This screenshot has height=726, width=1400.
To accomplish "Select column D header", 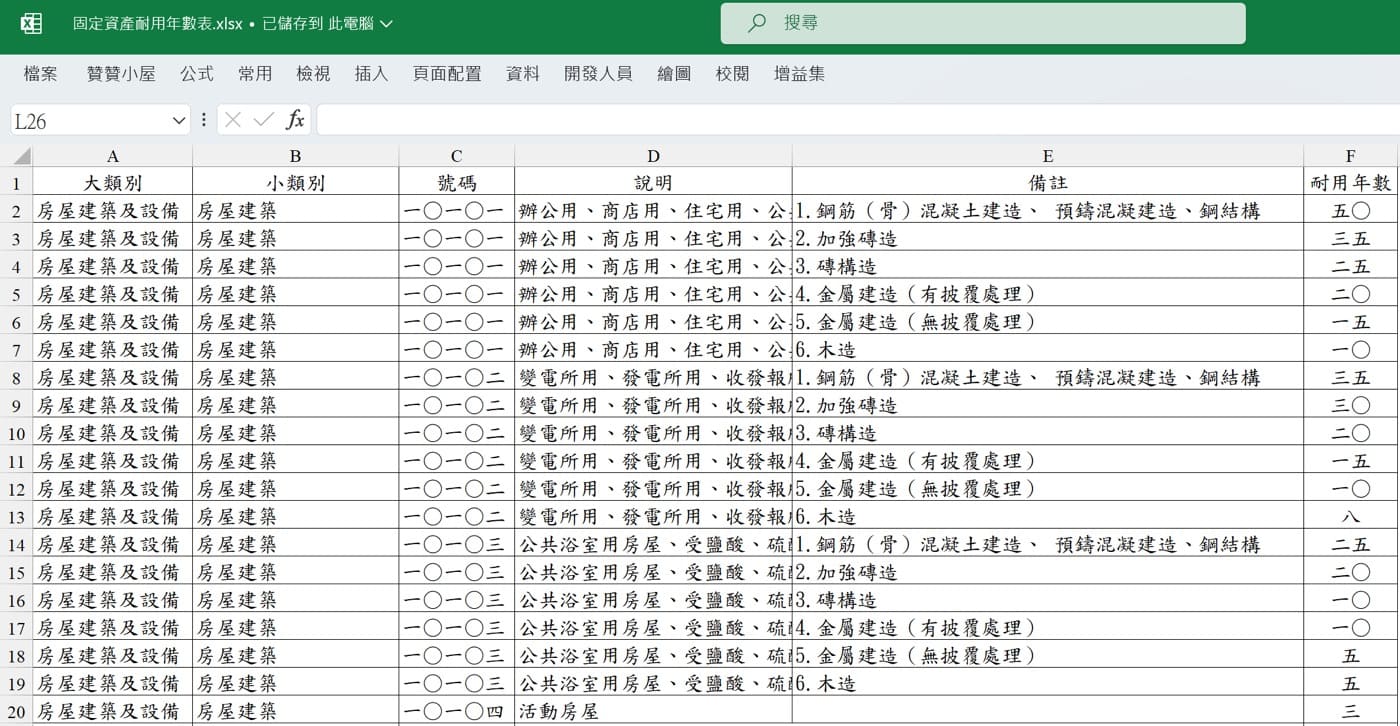I will (654, 156).
